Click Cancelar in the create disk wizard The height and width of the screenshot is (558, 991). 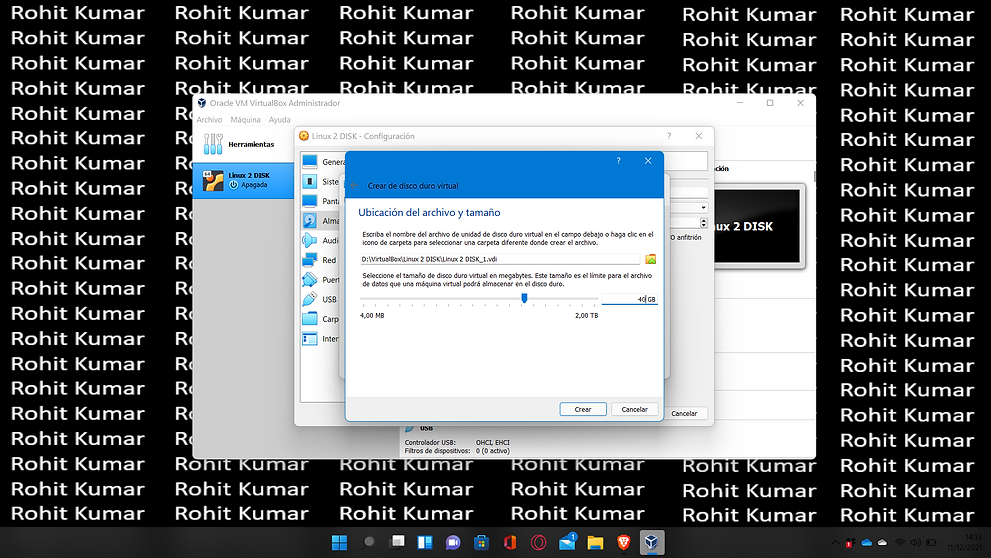pos(634,409)
